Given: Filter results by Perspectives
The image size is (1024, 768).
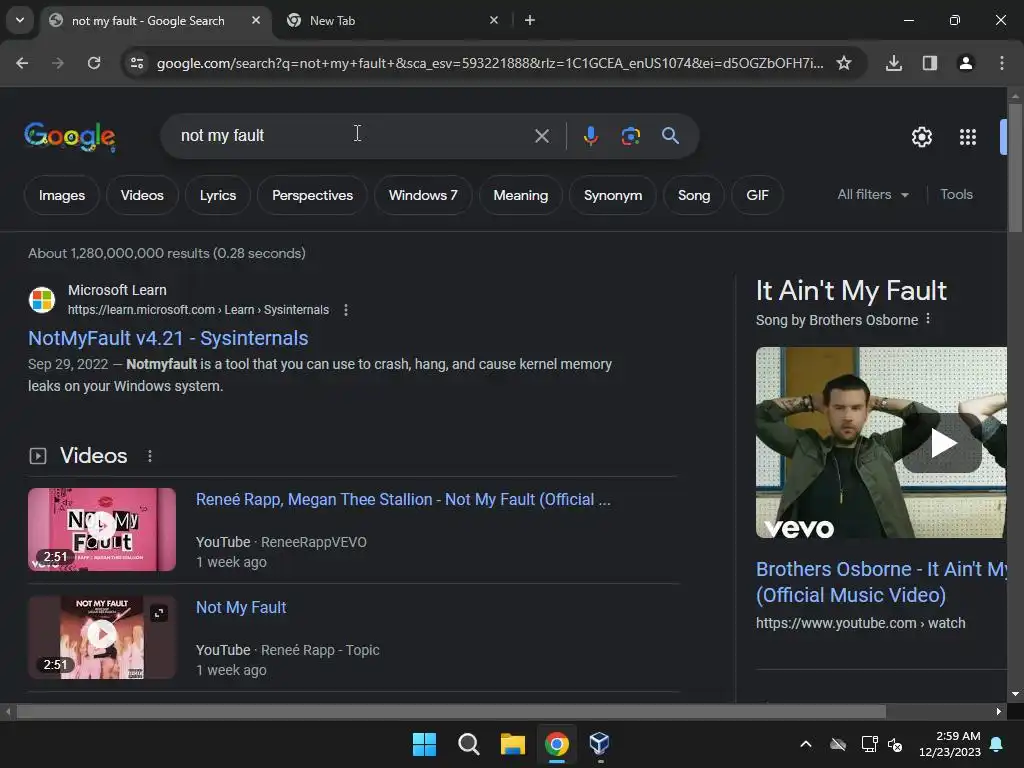Looking at the screenshot, I should pyautogui.click(x=312, y=195).
